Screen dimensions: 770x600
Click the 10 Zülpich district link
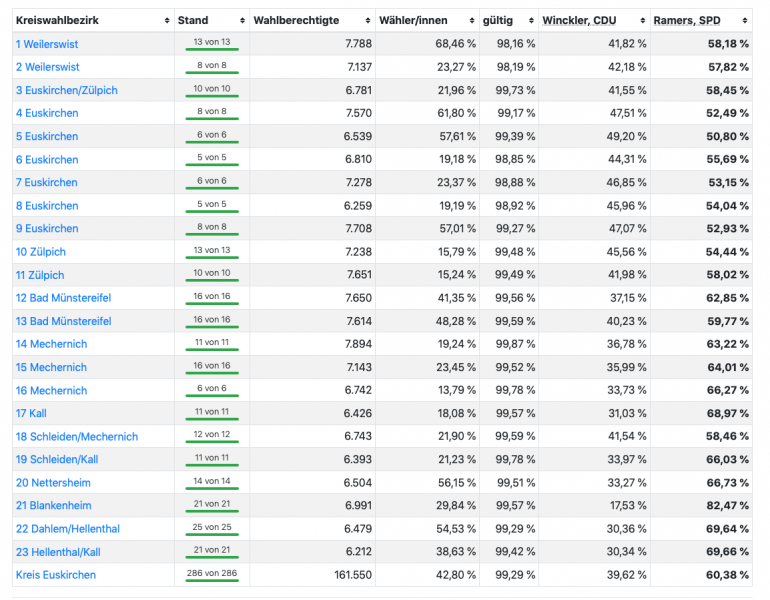tap(41, 252)
